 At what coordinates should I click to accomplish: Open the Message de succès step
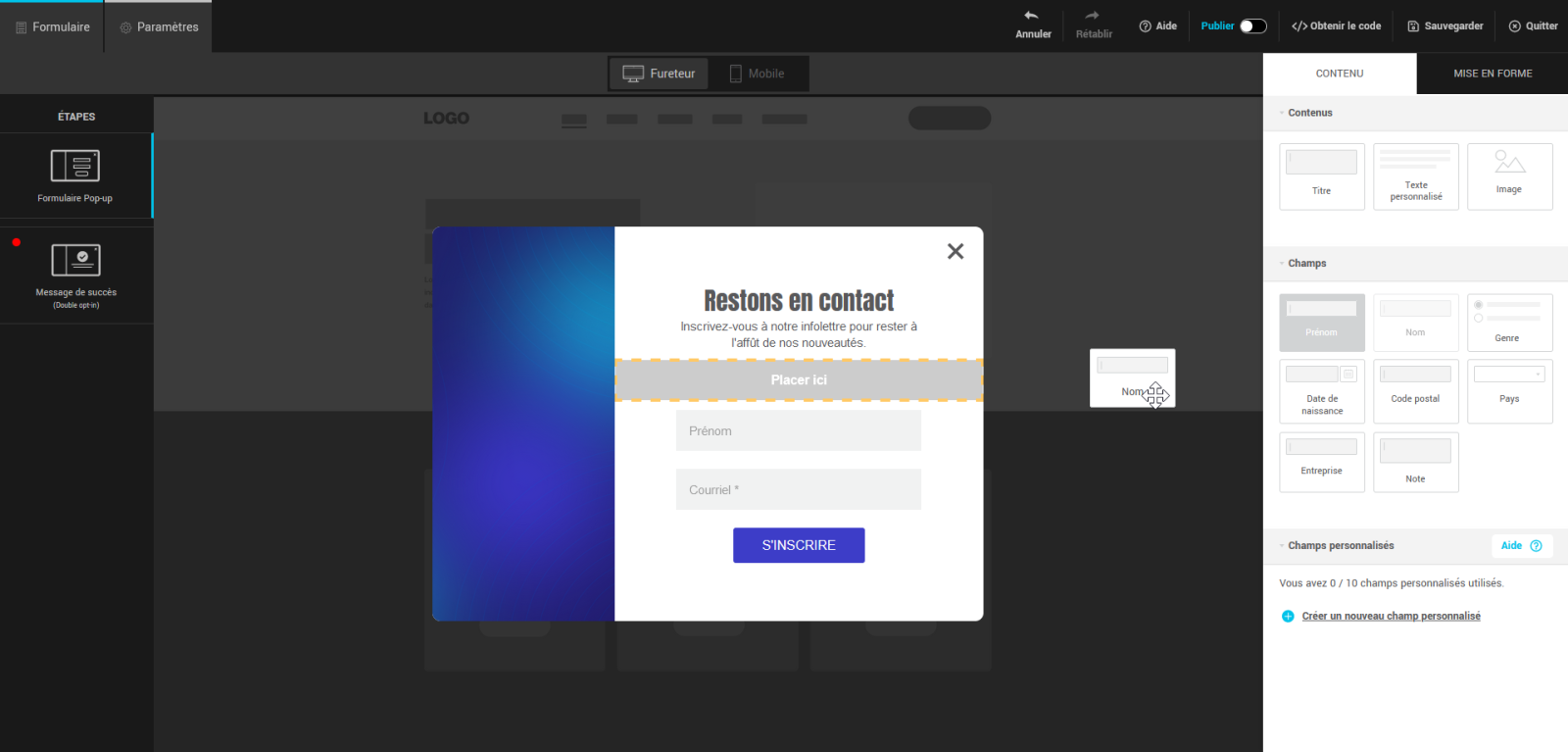75,276
